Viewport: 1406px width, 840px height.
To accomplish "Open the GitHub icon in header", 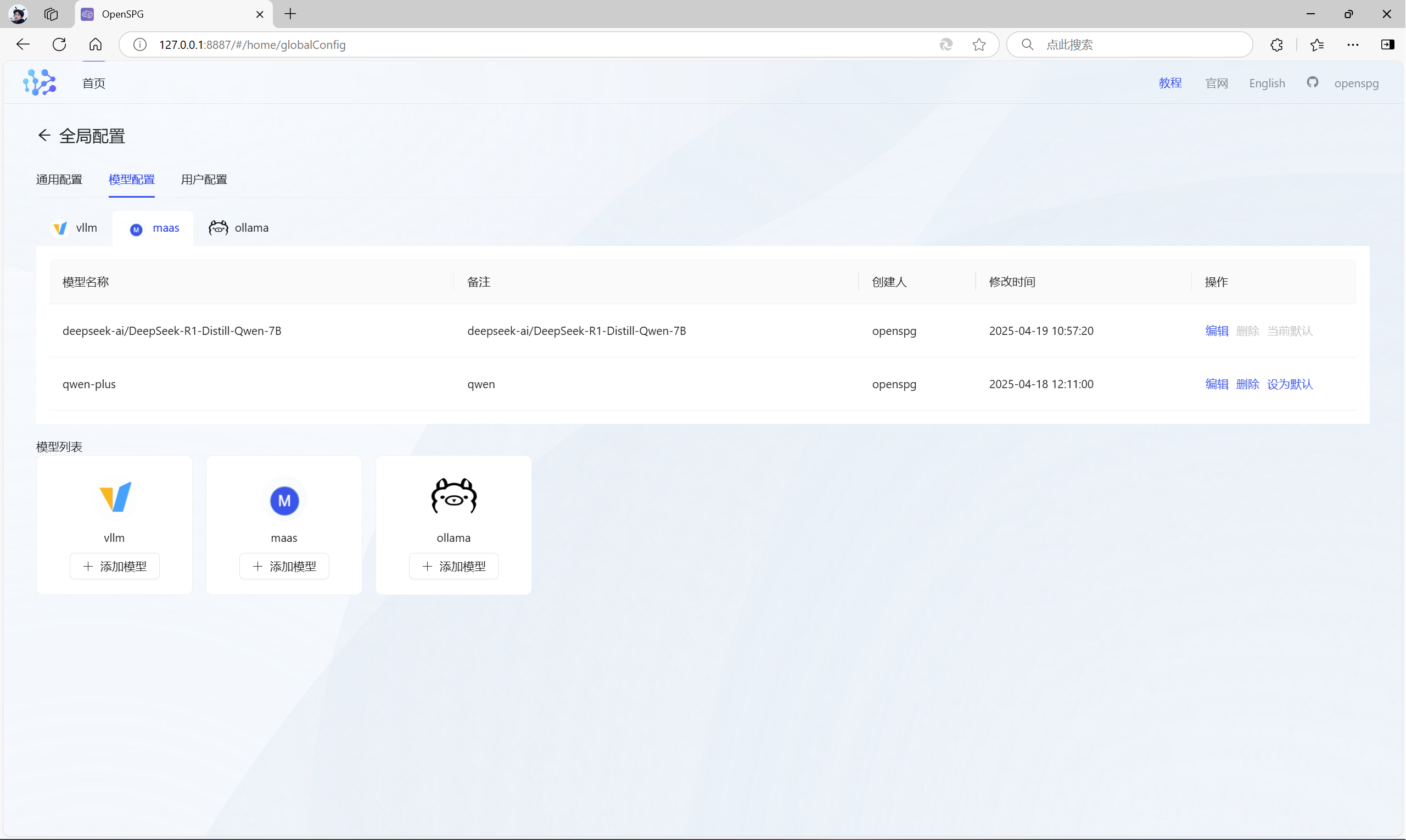I will coord(1313,83).
